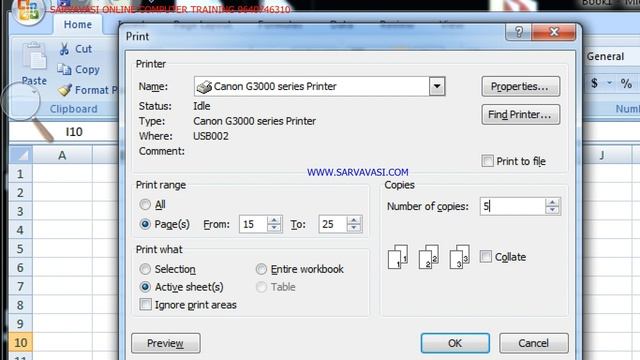Confirm printing with OK
This screenshot has width=640, height=360.
pyautogui.click(x=455, y=343)
